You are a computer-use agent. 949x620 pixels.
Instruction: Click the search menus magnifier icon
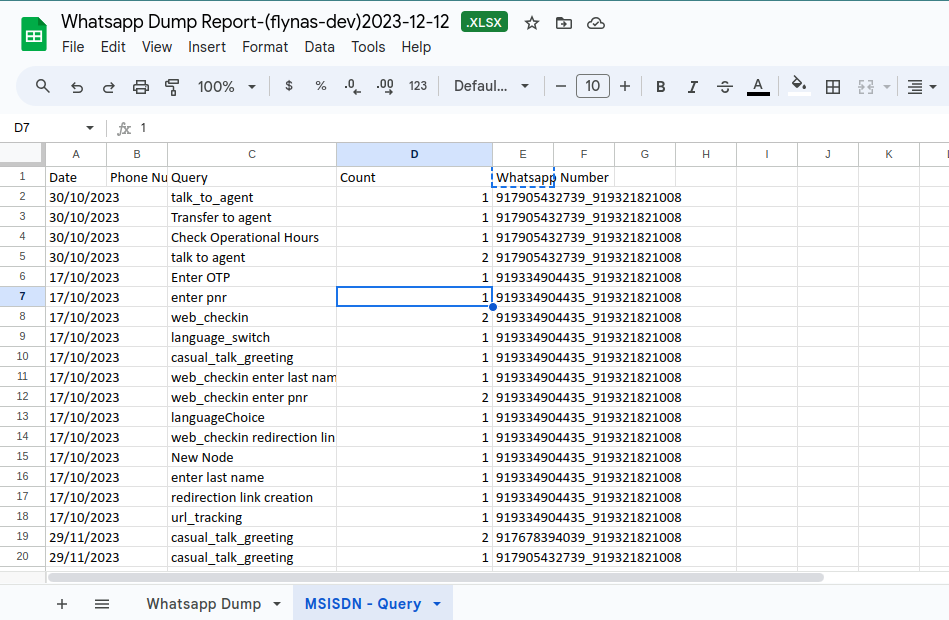pyautogui.click(x=43, y=87)
